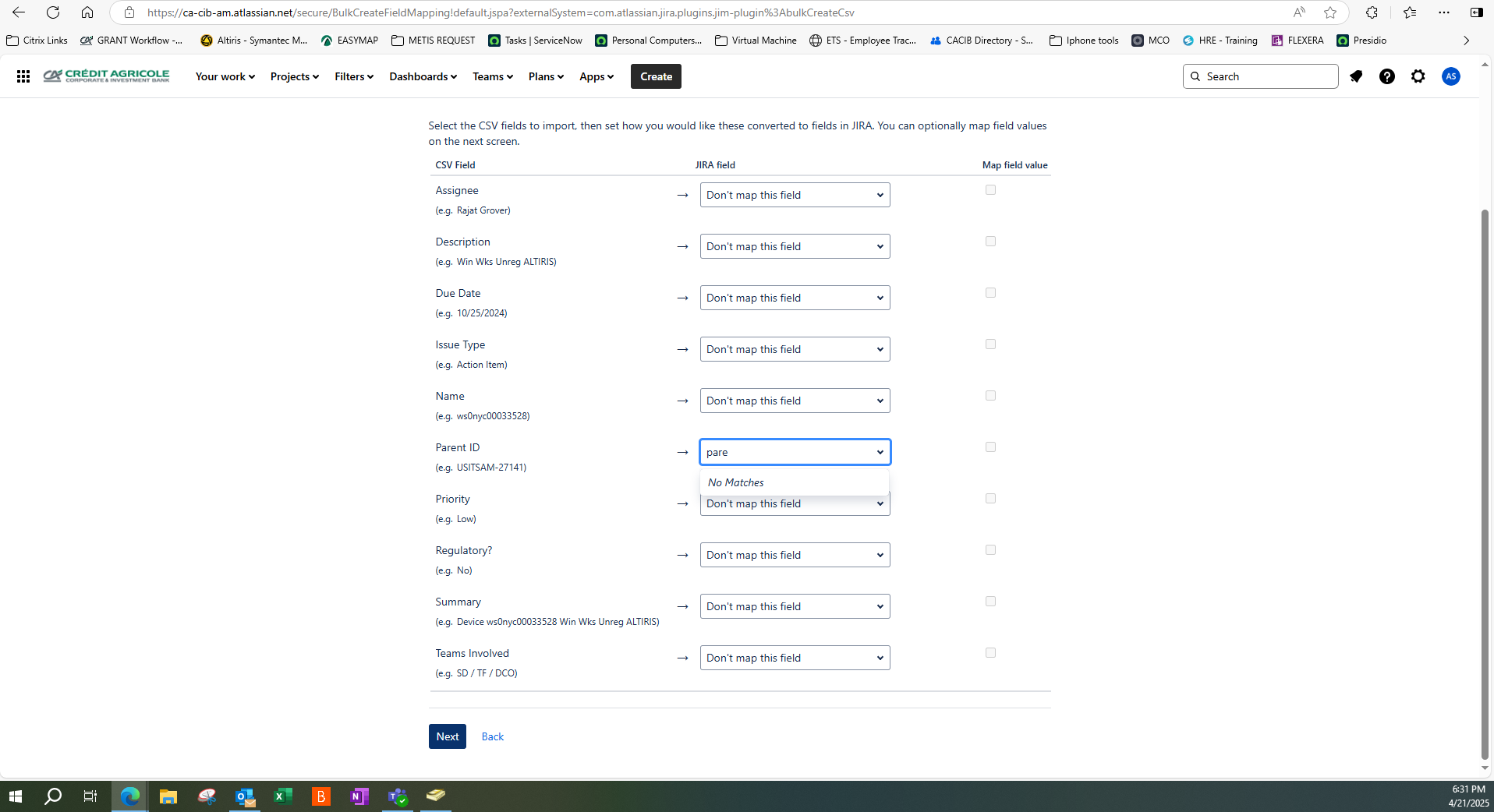Click the Jira Search field

tap(1260, 76)
